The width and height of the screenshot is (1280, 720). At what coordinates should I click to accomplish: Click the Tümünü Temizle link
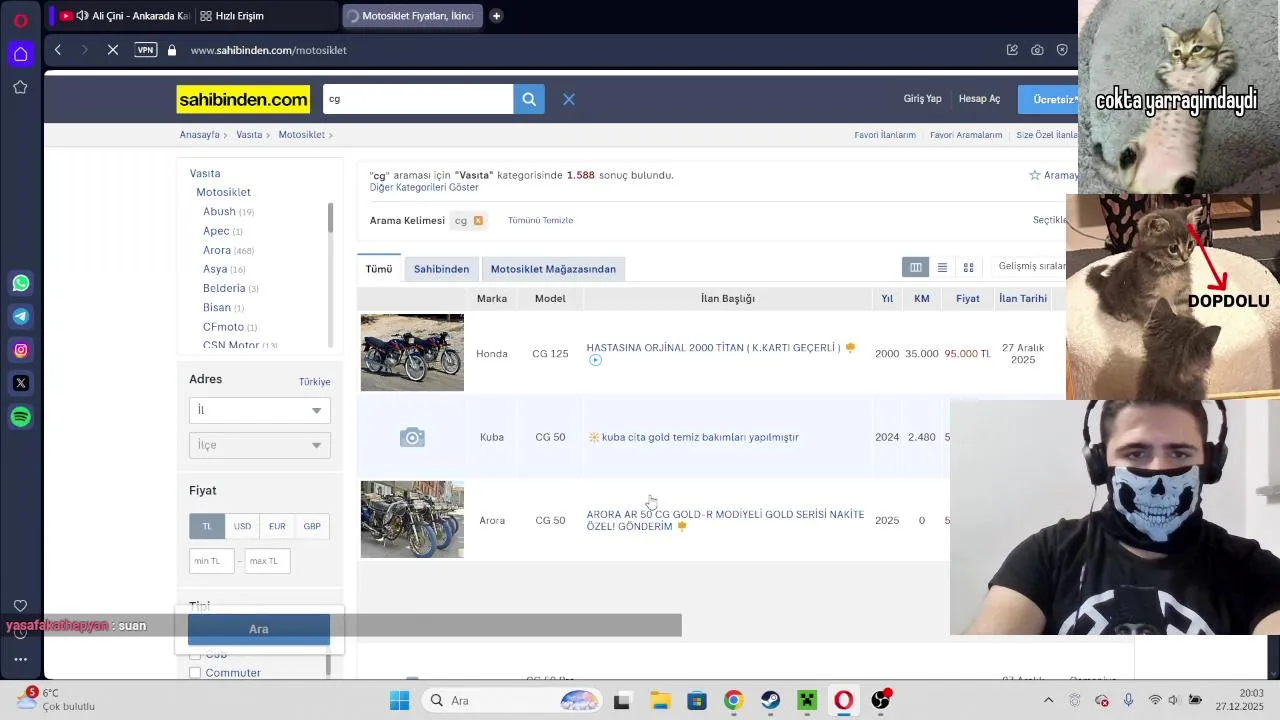coord(540,220)
